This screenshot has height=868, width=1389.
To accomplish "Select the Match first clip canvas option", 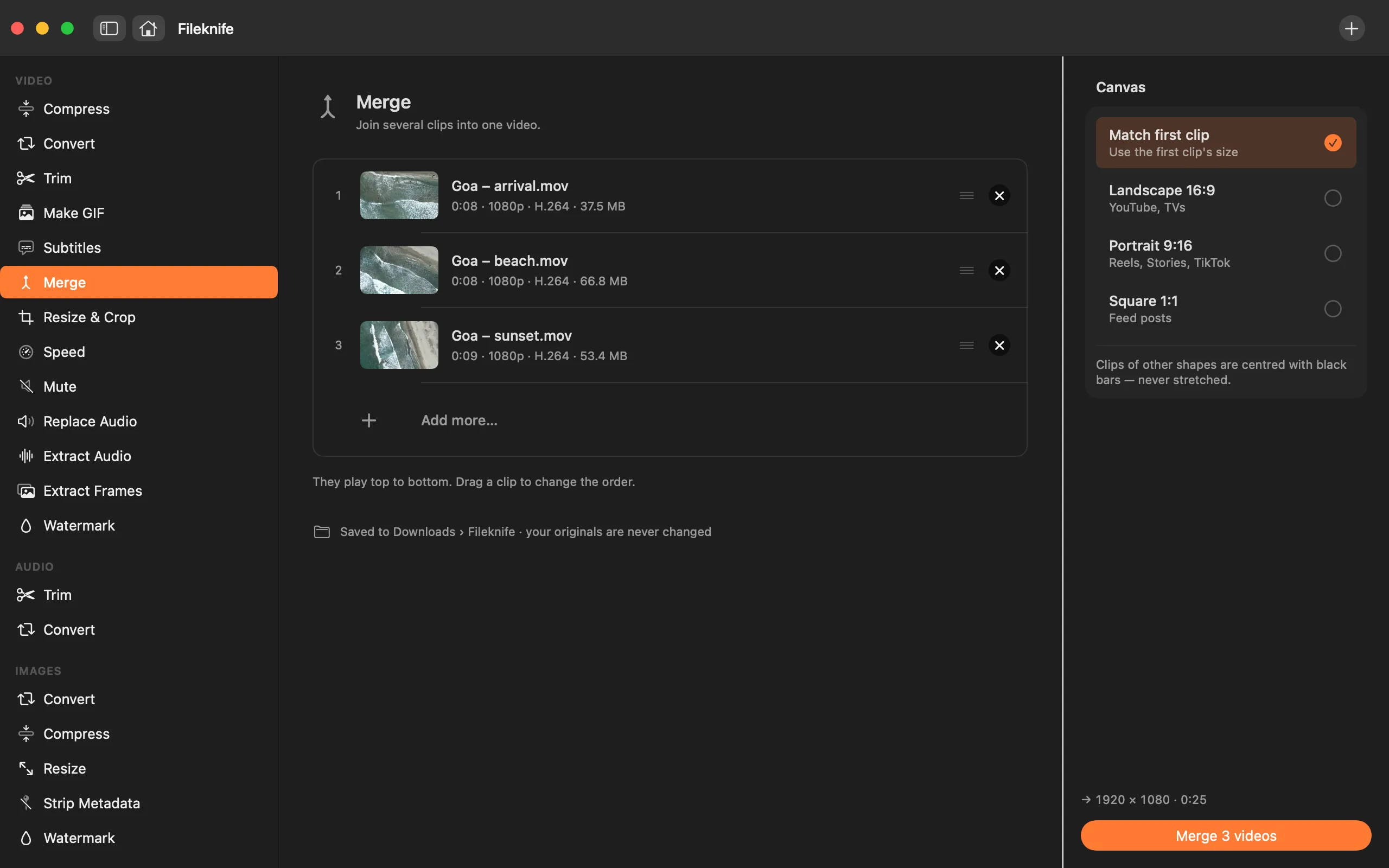I will (1226, 143).
